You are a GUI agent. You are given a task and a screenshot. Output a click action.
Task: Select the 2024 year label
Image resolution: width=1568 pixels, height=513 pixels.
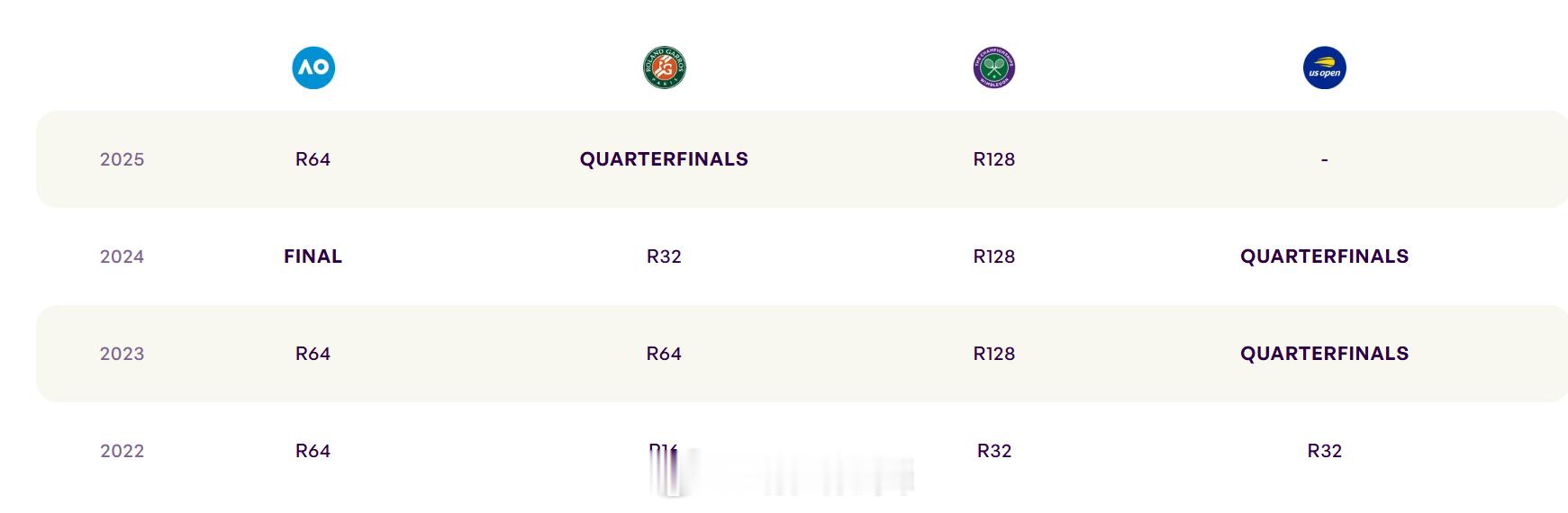(122, 256)
